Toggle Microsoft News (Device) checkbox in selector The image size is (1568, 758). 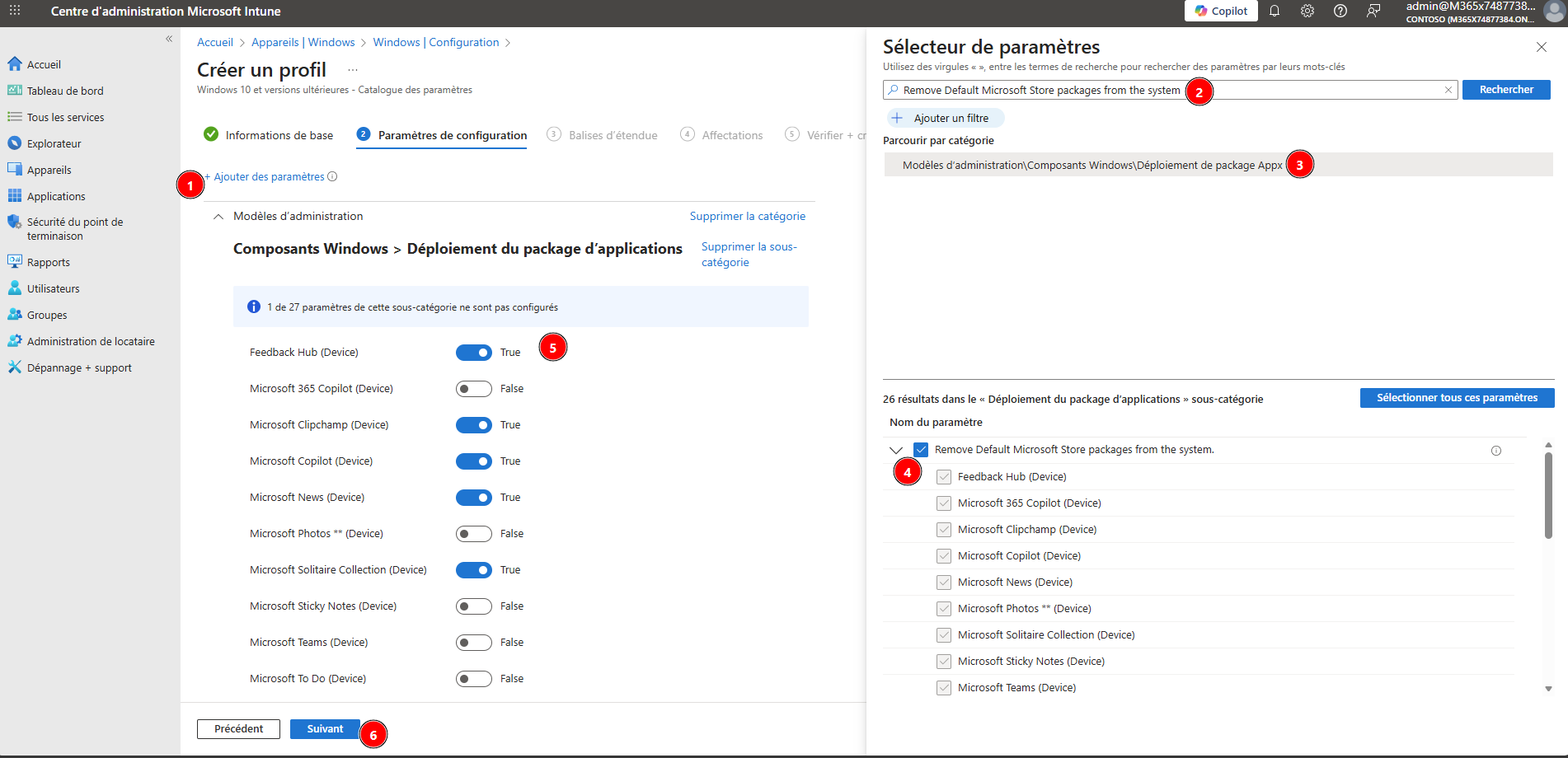coord(944,583)
